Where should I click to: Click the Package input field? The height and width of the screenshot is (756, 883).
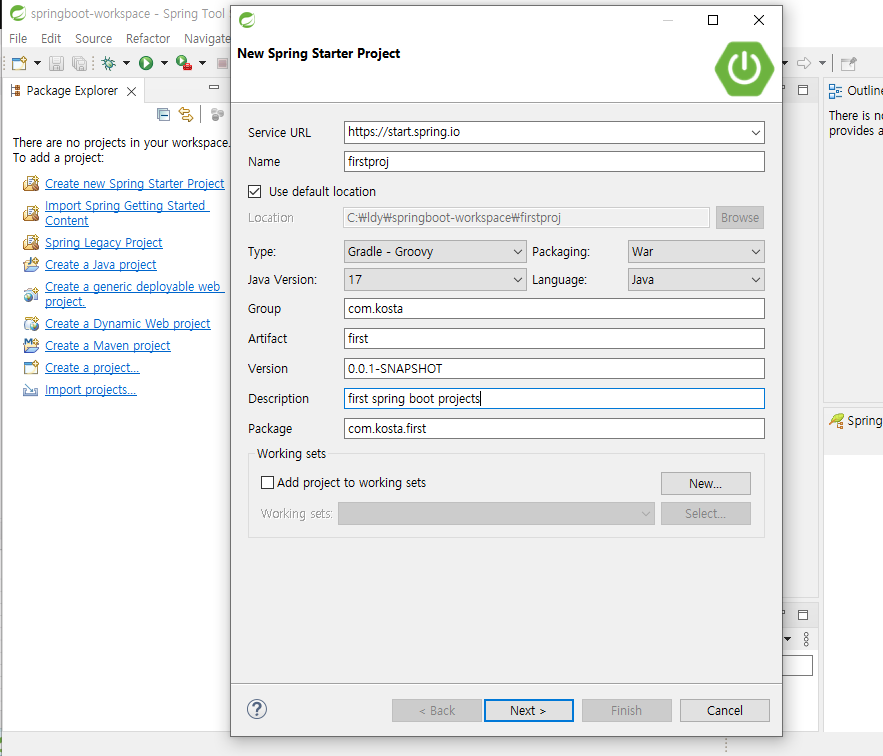[x=554, y=429]
